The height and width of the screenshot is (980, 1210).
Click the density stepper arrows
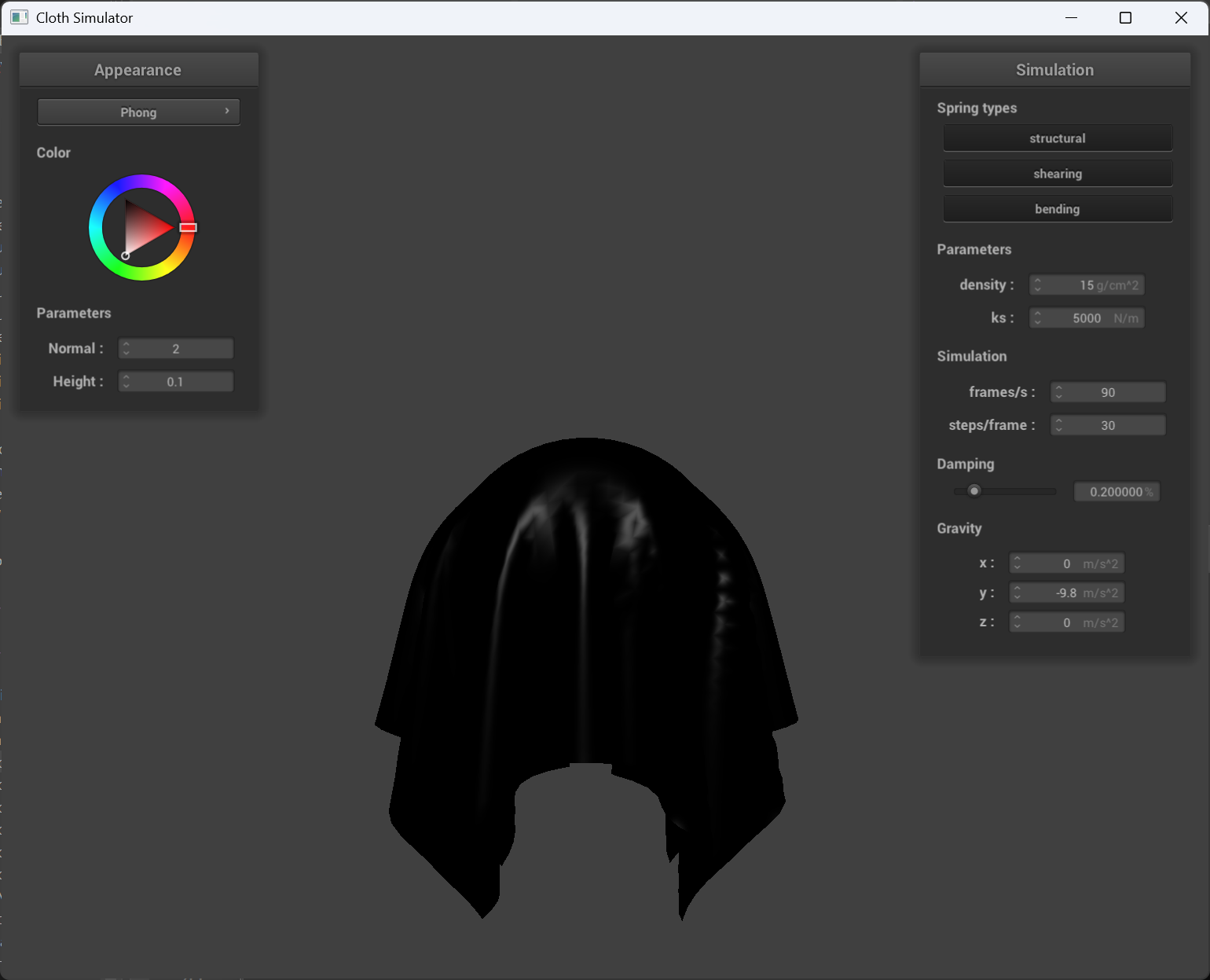(x=1038, y=285)
